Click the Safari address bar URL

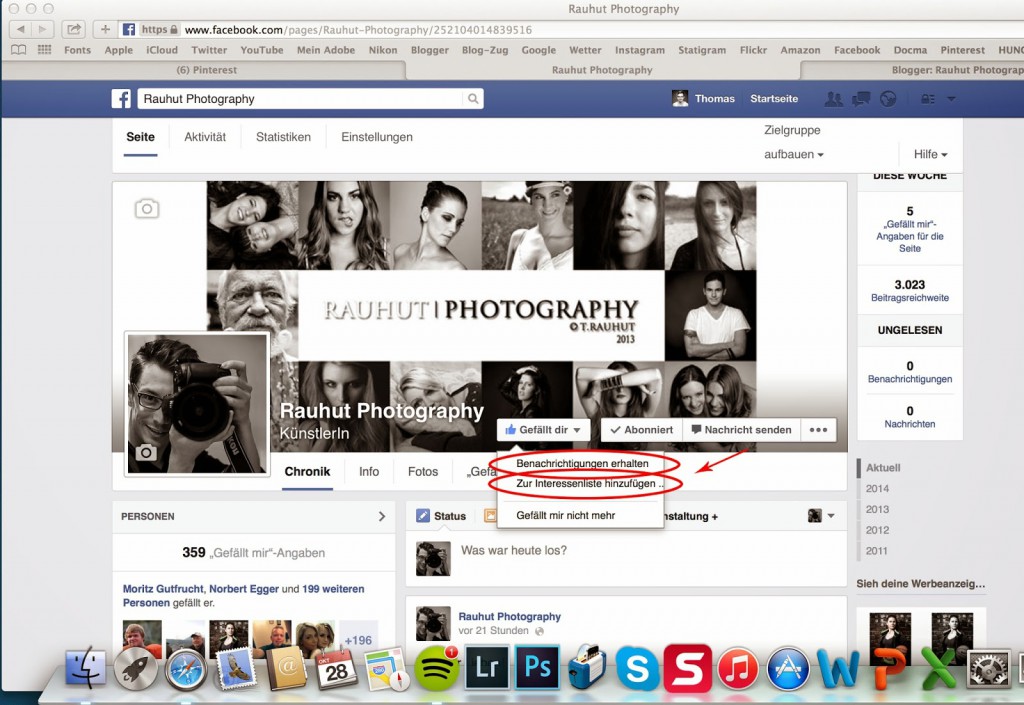click(358, 29)
